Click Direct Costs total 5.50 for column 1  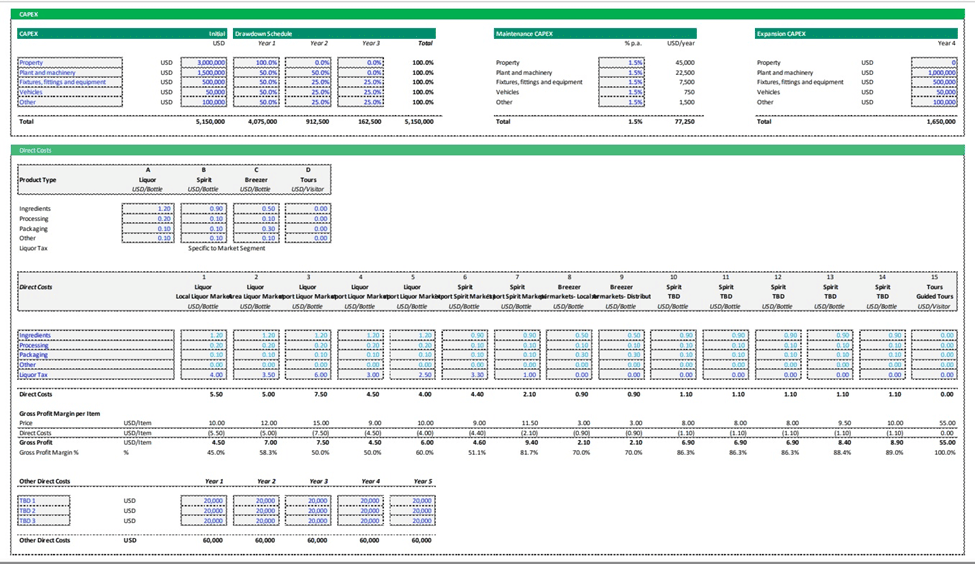[216, 394]
